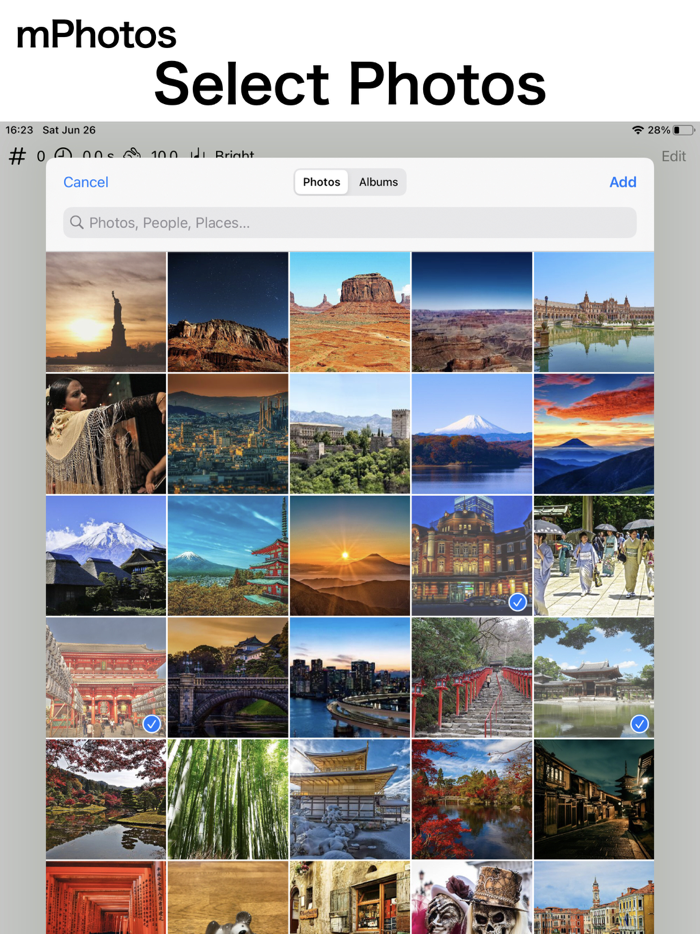This screenshot has height=934, width=700.
Task: Select the red lantern stairway photo
Action: pos(472,678)
